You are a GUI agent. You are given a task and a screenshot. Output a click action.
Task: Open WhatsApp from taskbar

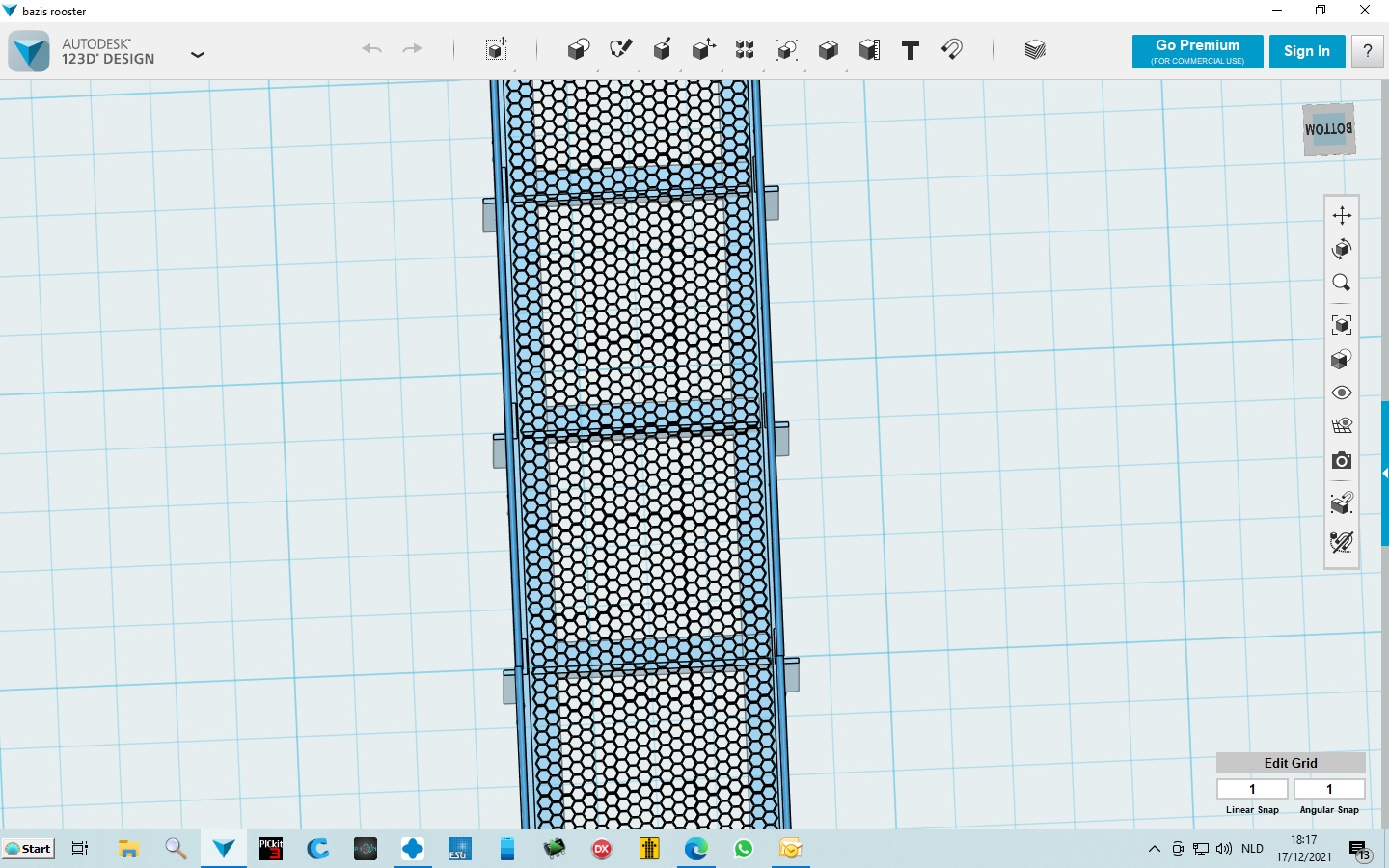pyautogui.click(x=744, y=849)
